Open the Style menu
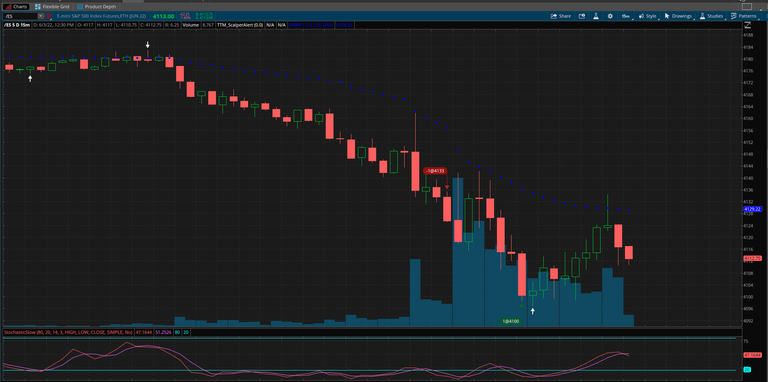The height and width of the screenshot is (382, 768). [648, 16]
